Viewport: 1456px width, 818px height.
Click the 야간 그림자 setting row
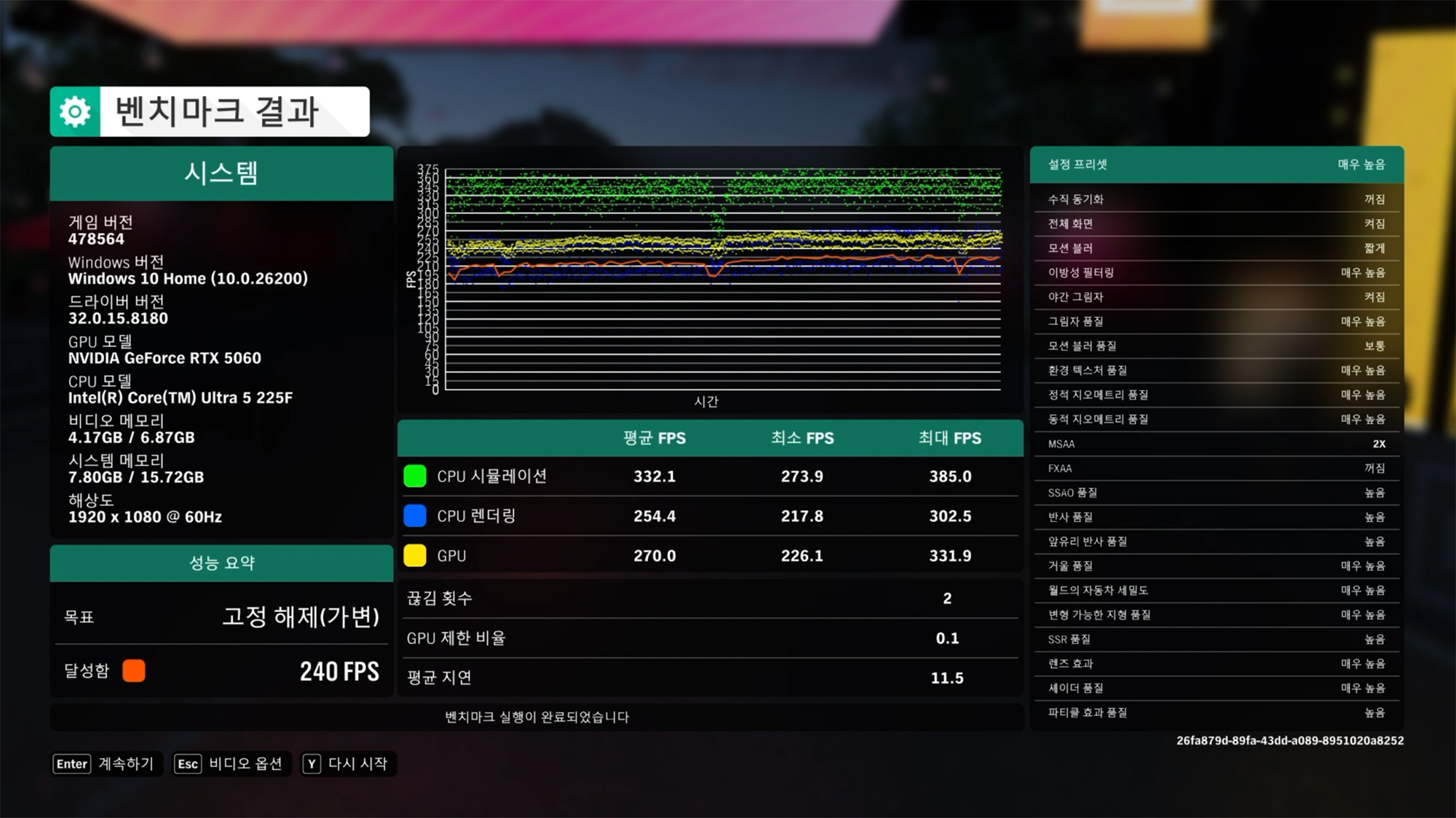coord(1216,297)
